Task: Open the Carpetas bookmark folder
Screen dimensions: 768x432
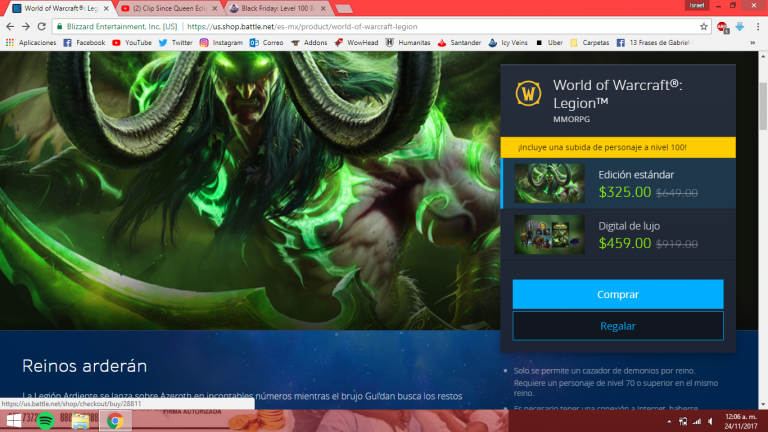Action: (593, 43)
